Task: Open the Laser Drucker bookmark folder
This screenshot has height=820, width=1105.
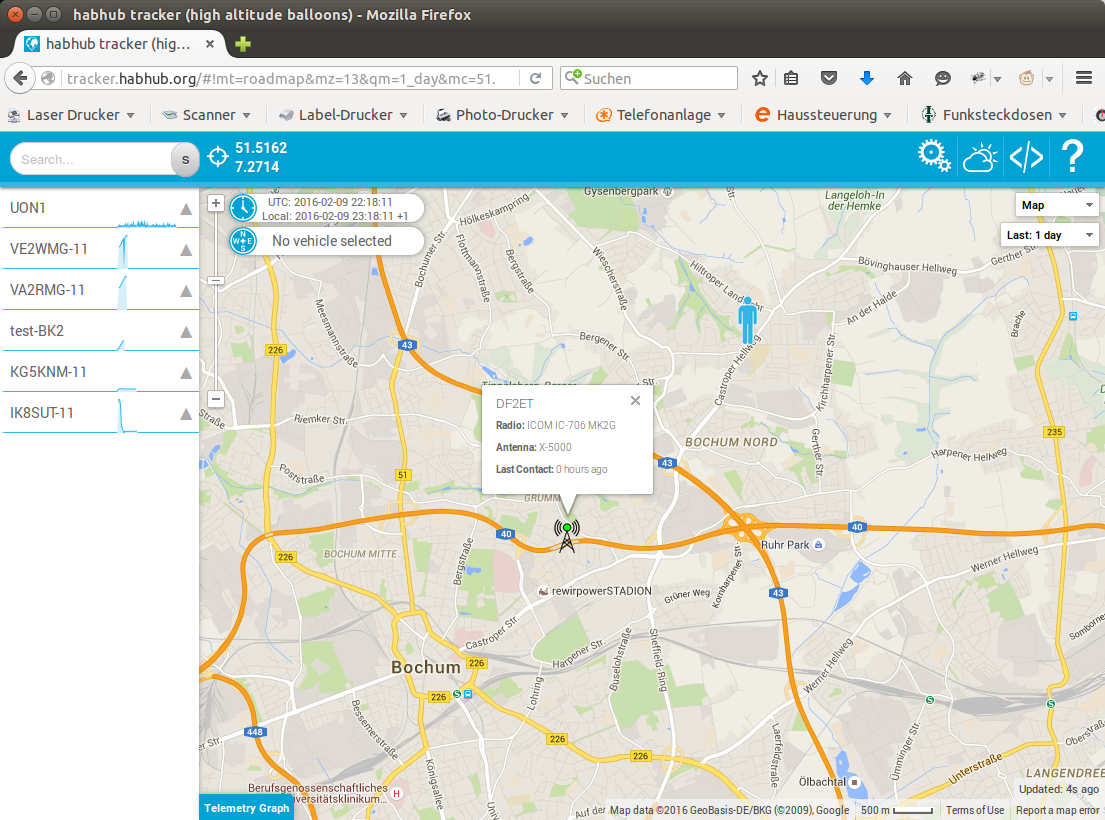Action: pyautogui.click(x=70, y=115)
